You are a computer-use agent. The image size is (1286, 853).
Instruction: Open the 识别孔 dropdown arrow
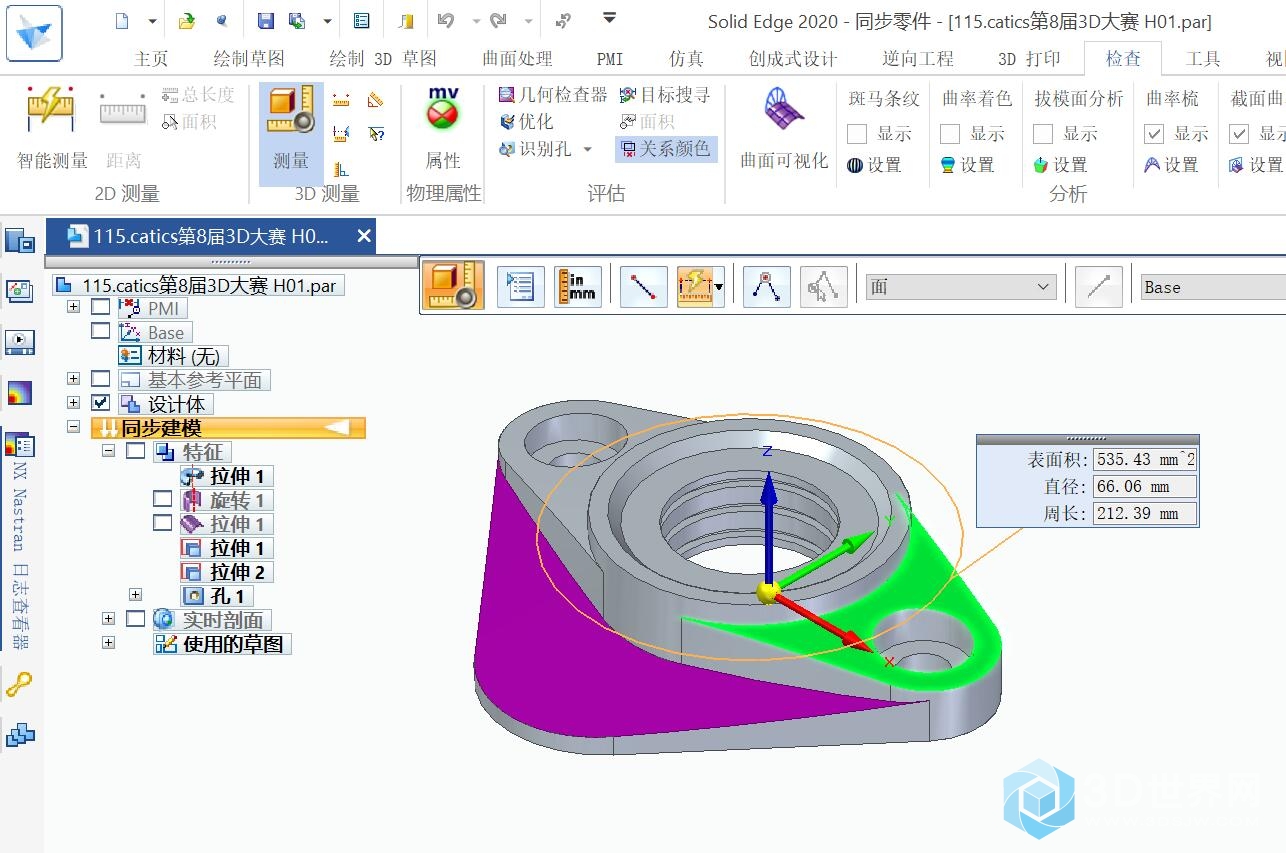tap(588, 149)
